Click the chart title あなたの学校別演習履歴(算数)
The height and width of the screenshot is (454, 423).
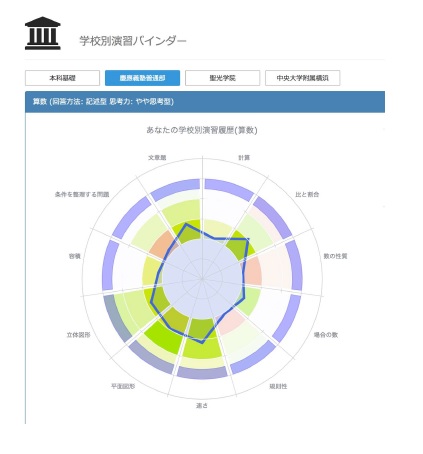202,130
